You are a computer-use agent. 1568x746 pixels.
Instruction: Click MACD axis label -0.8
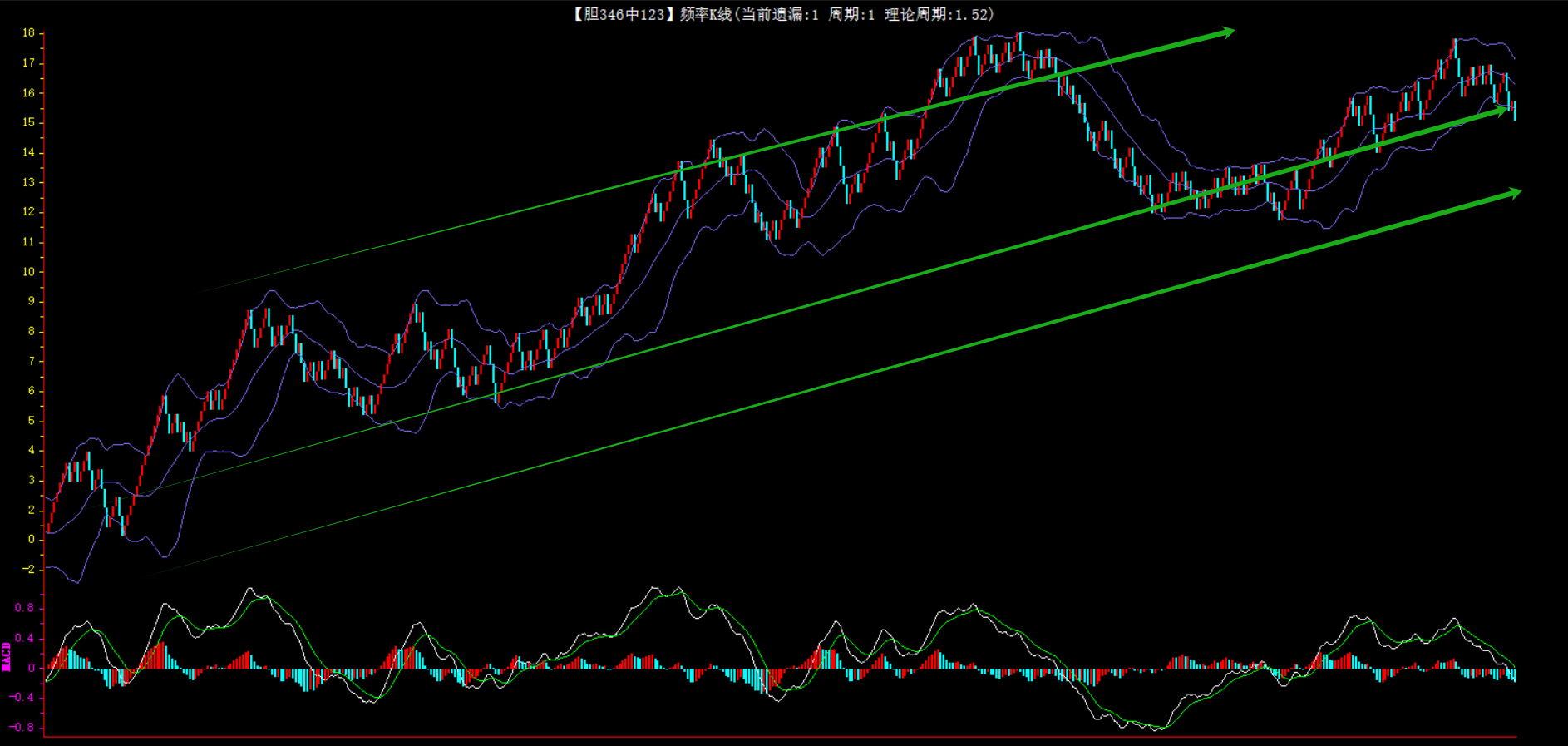click(22, 728)
